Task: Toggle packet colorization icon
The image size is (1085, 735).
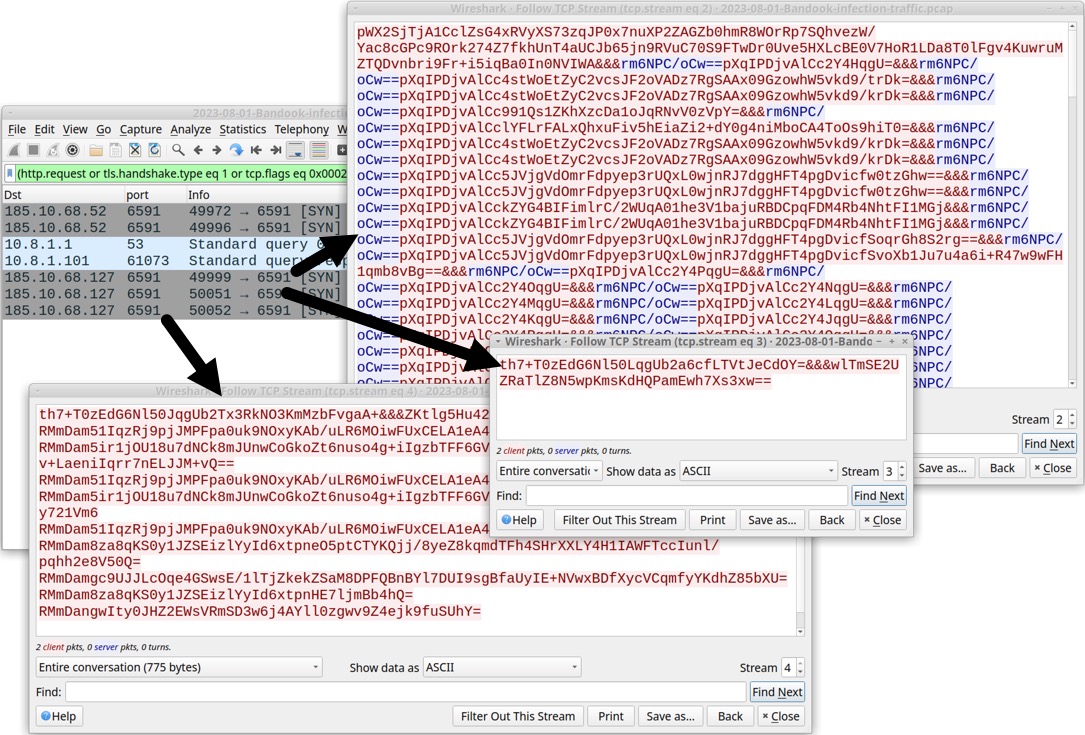Action: 318,149
